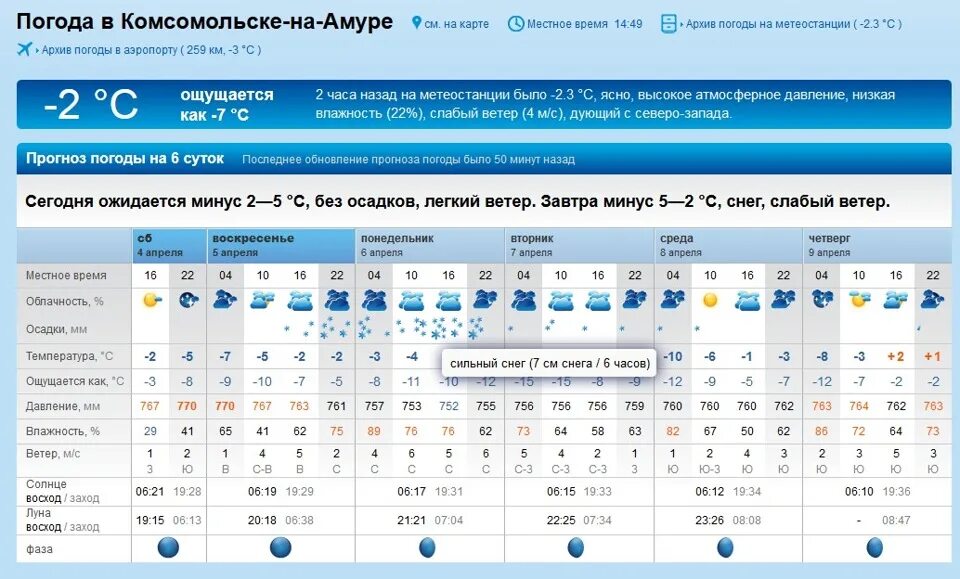Viewport: 960px width, 579px height.
Task: Click the moon phase icon for Sunday
Action: point(281,547)
